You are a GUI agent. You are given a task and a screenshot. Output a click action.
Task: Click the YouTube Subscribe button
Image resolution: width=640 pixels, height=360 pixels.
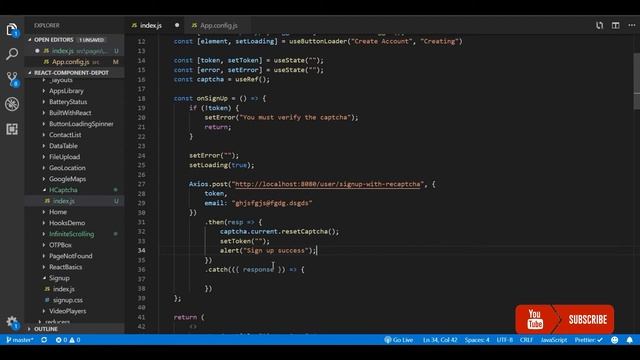[x=564, y=319]
